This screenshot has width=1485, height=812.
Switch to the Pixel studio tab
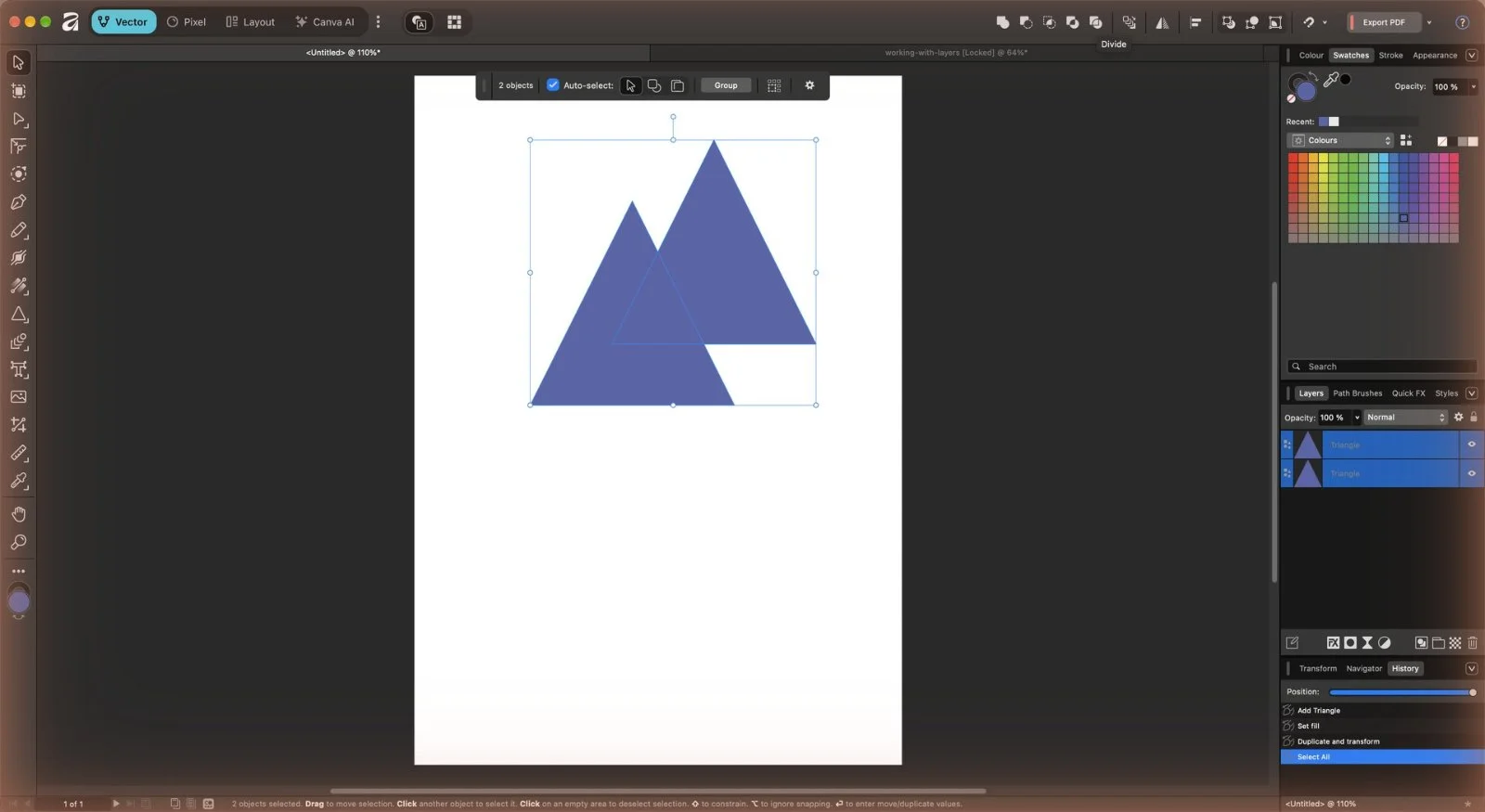[187, 22]
